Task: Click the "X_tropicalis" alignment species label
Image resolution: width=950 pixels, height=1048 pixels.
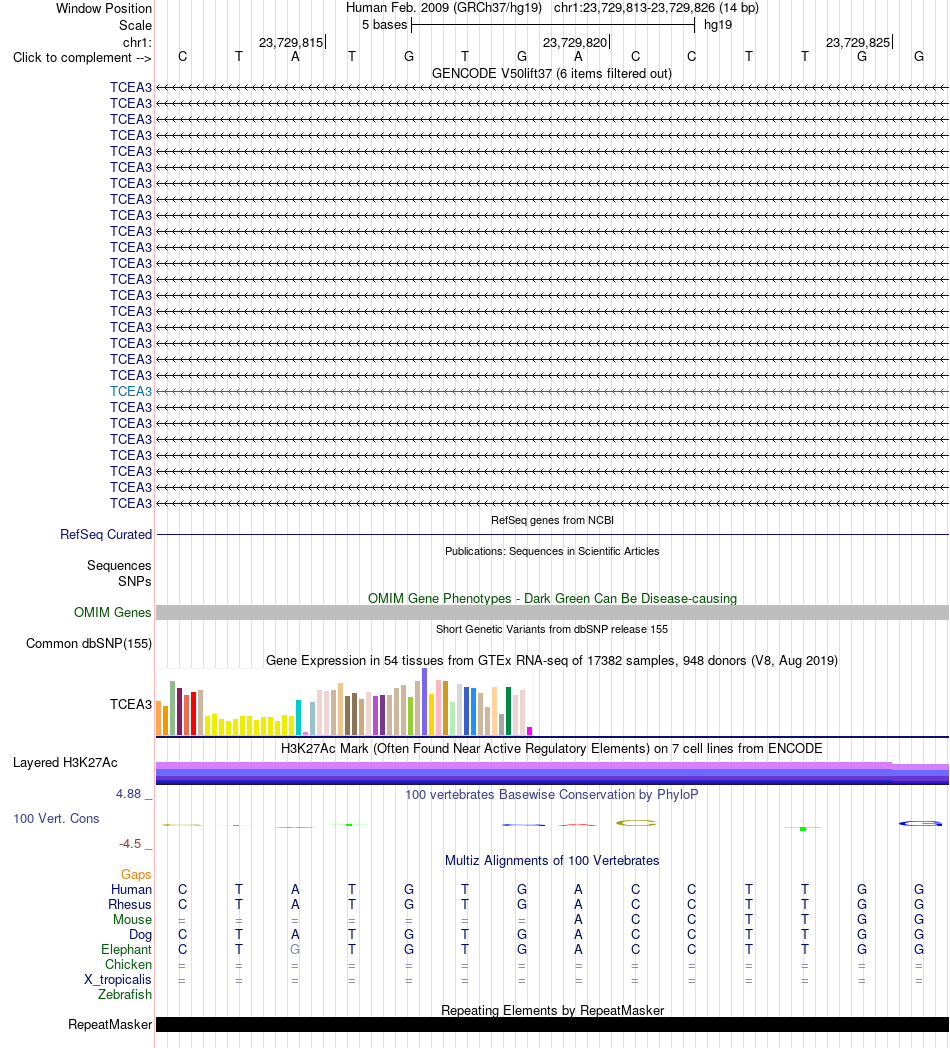Action: [118, 980]
